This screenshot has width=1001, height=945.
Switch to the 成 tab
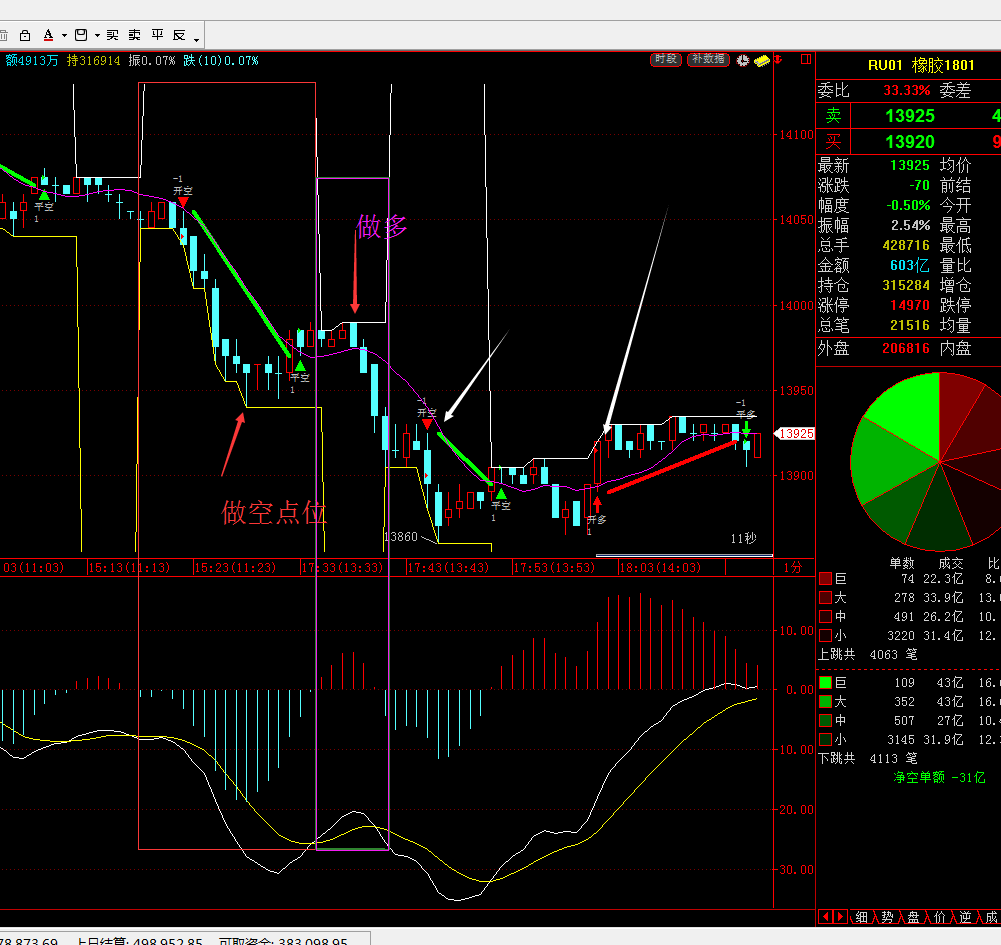click(991, 918)
